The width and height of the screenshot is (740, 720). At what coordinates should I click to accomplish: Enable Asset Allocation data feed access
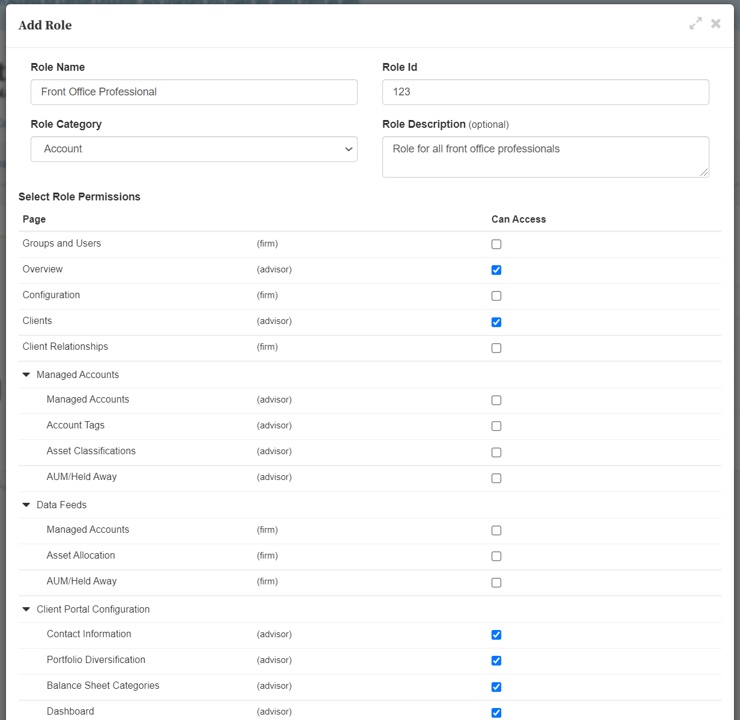tap(496, 556)
